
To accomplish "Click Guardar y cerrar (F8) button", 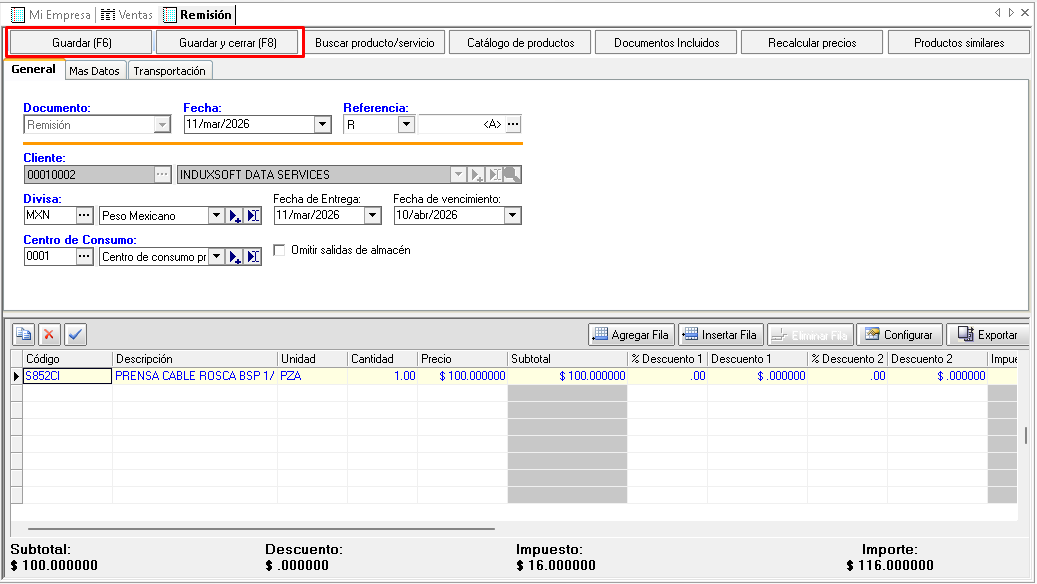I will 228,43.
